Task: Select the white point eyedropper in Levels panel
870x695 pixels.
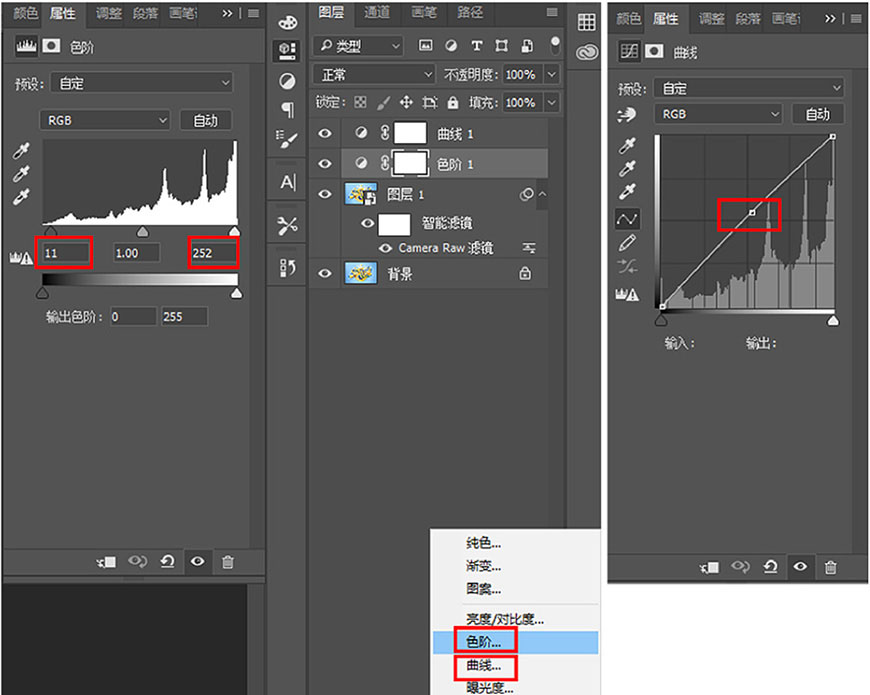Action: pos(21,197)
